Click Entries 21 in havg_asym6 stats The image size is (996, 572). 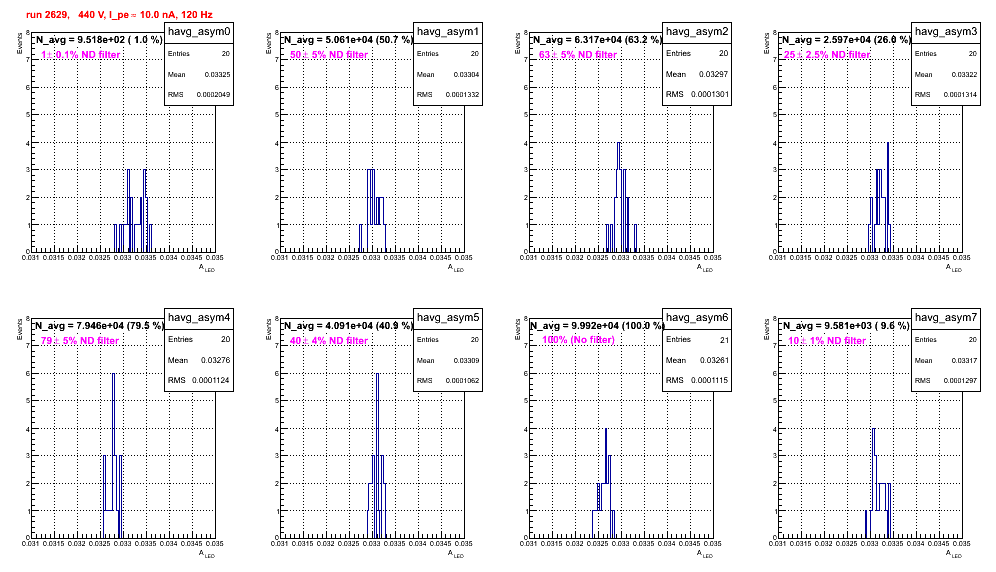[x=697, y=339]
